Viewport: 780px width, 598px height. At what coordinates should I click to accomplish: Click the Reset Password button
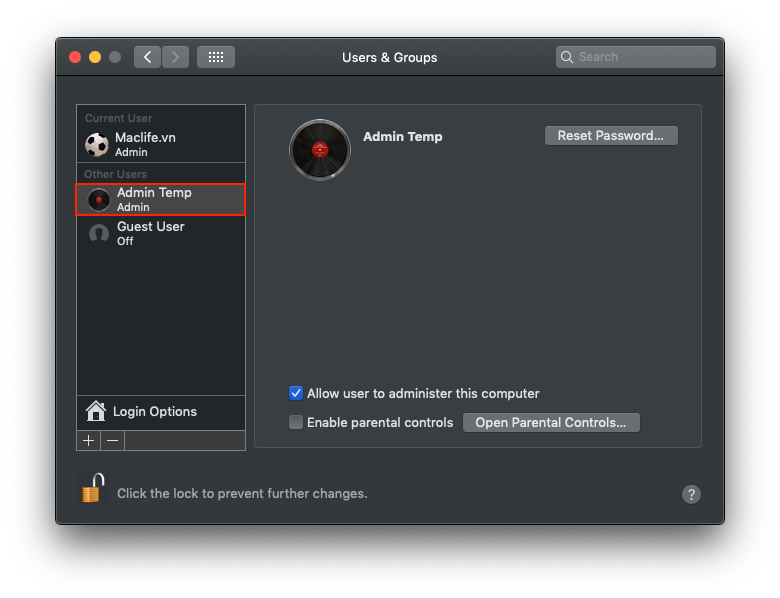pos(611,135)
